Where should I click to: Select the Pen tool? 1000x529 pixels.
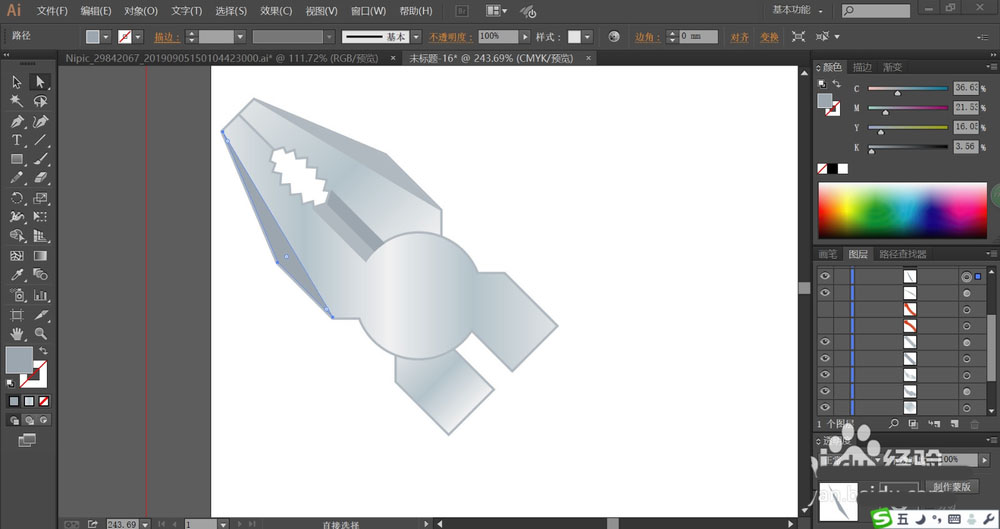coord(17,121)
